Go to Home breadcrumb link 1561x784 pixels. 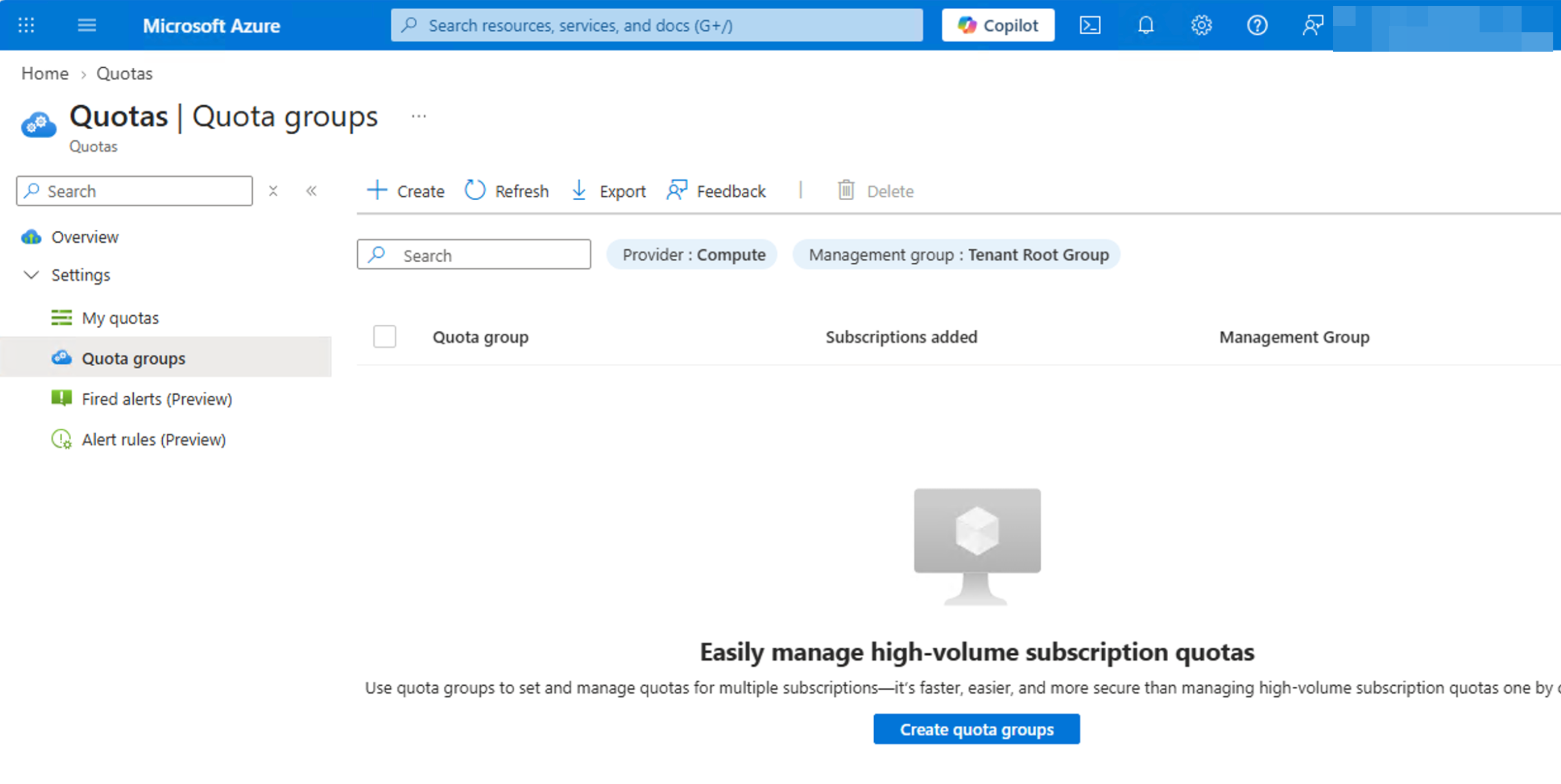click(x=45, y=74)
